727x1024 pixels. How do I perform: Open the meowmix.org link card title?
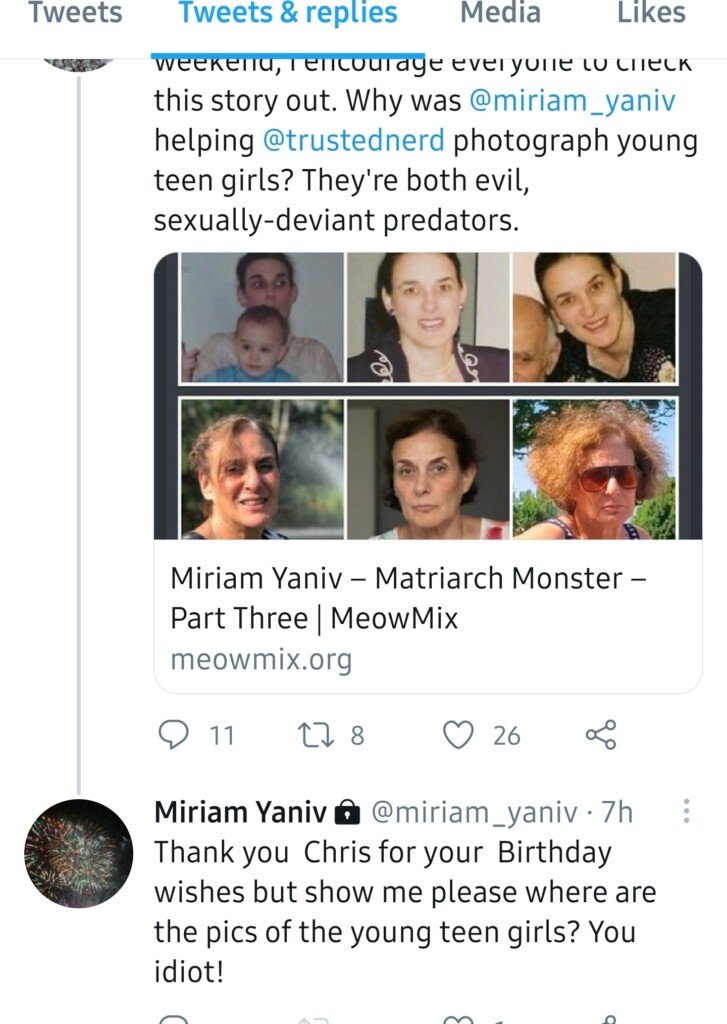coord(408,598)
